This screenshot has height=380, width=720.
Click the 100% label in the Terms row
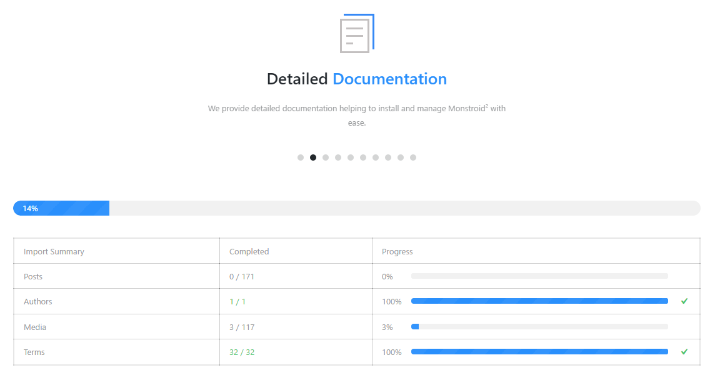click(x=392, y=352)
